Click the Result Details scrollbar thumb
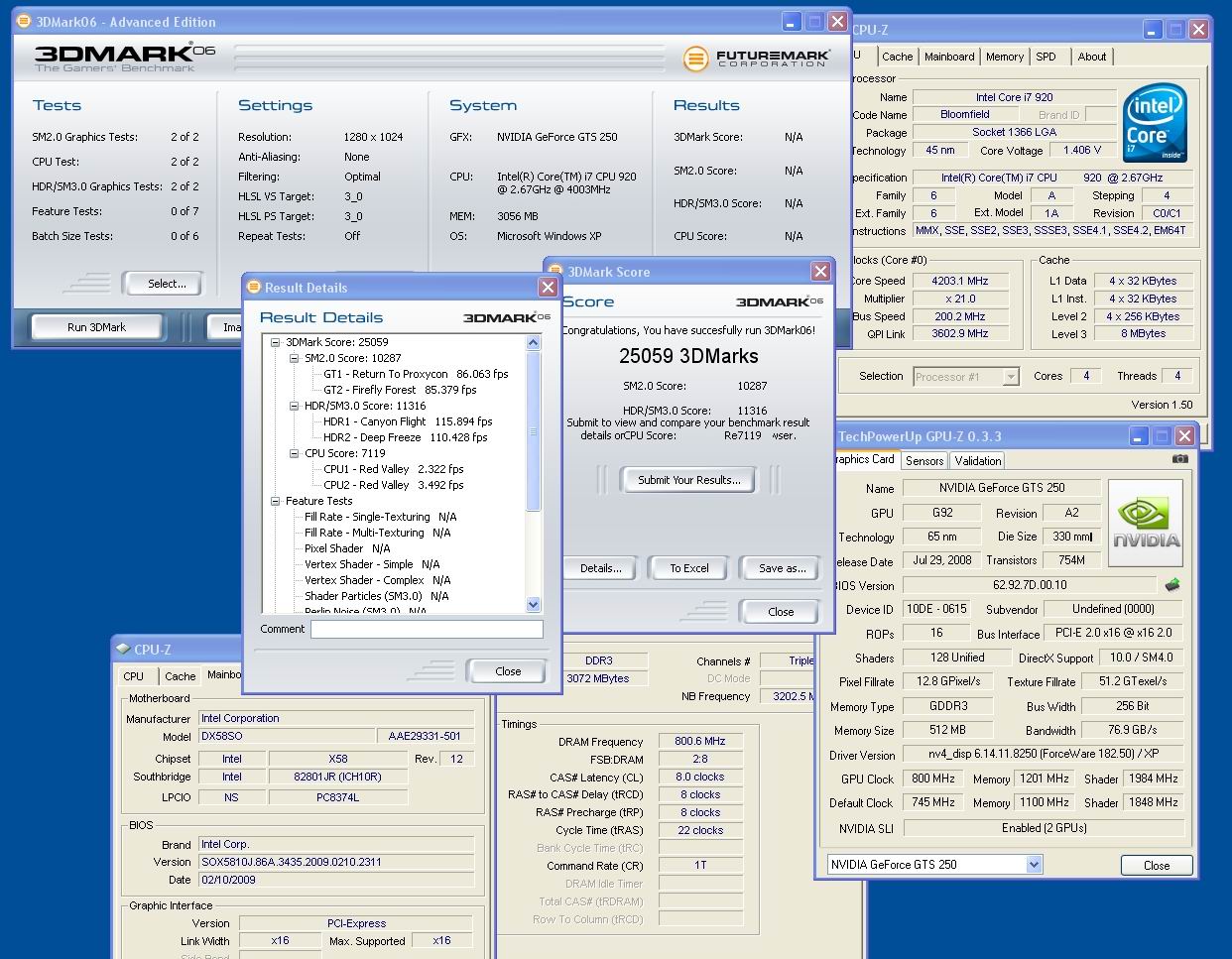 click(x=533, y=431)
